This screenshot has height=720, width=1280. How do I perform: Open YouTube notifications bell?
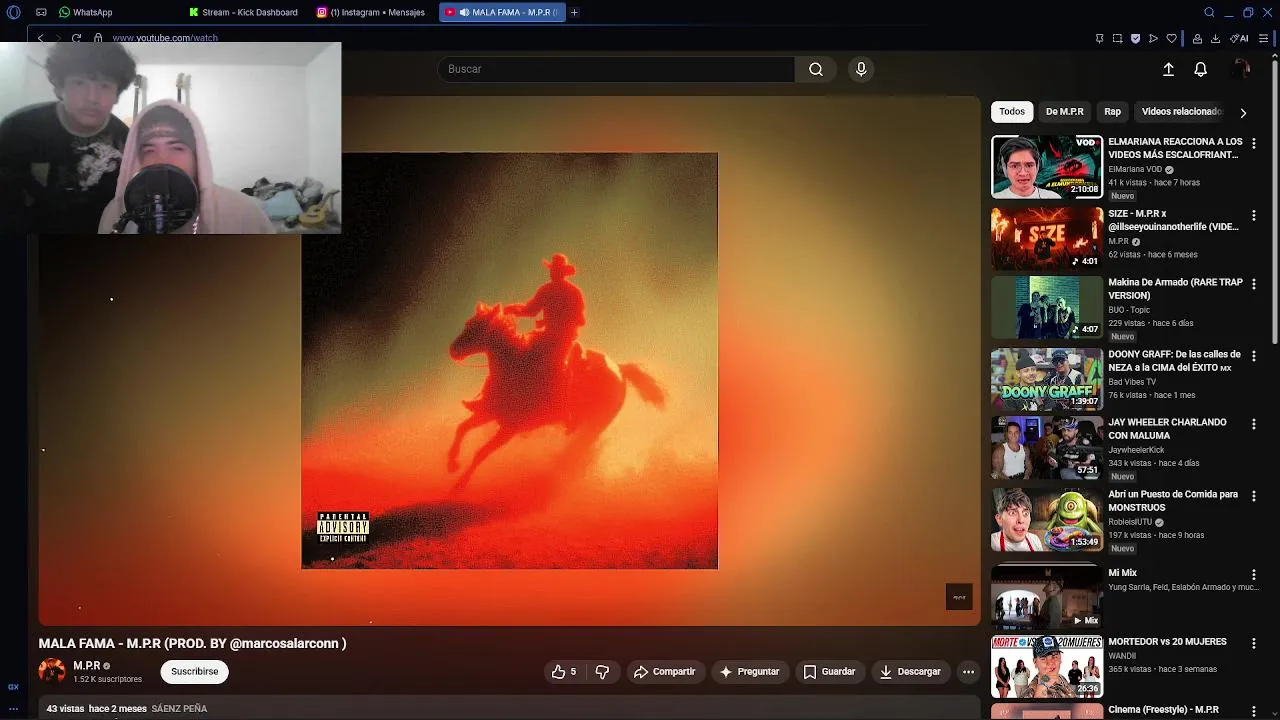coord(1200,69)
